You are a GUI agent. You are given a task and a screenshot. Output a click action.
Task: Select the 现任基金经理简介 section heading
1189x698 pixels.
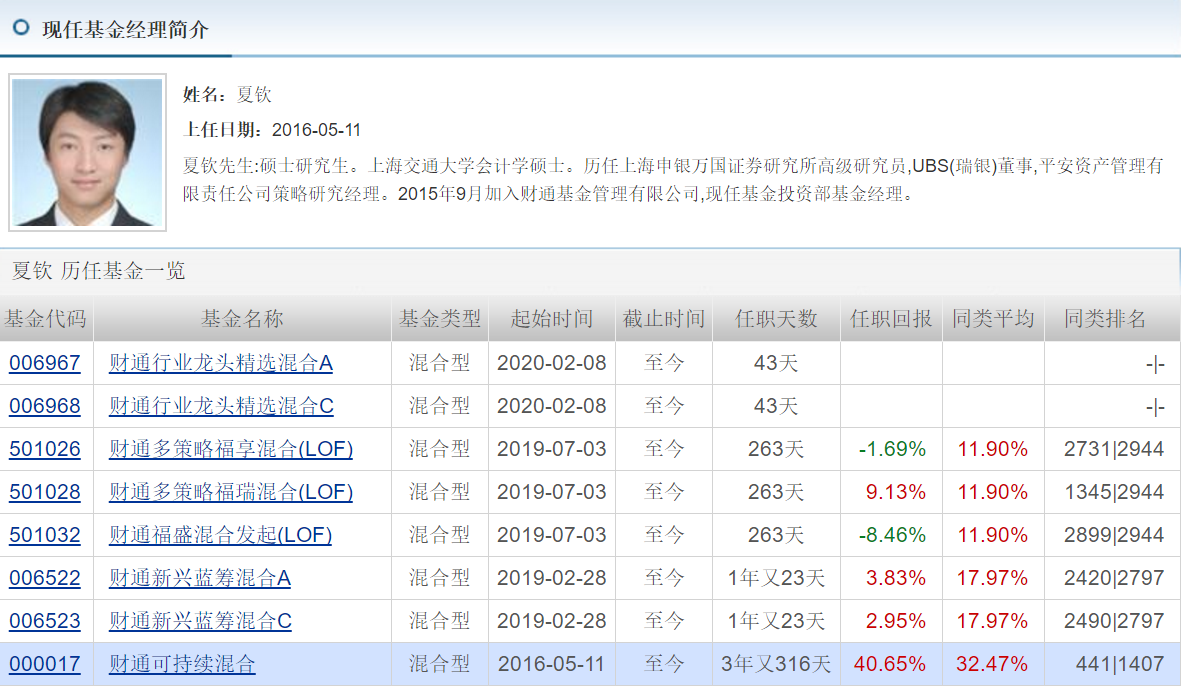(125, 30)
